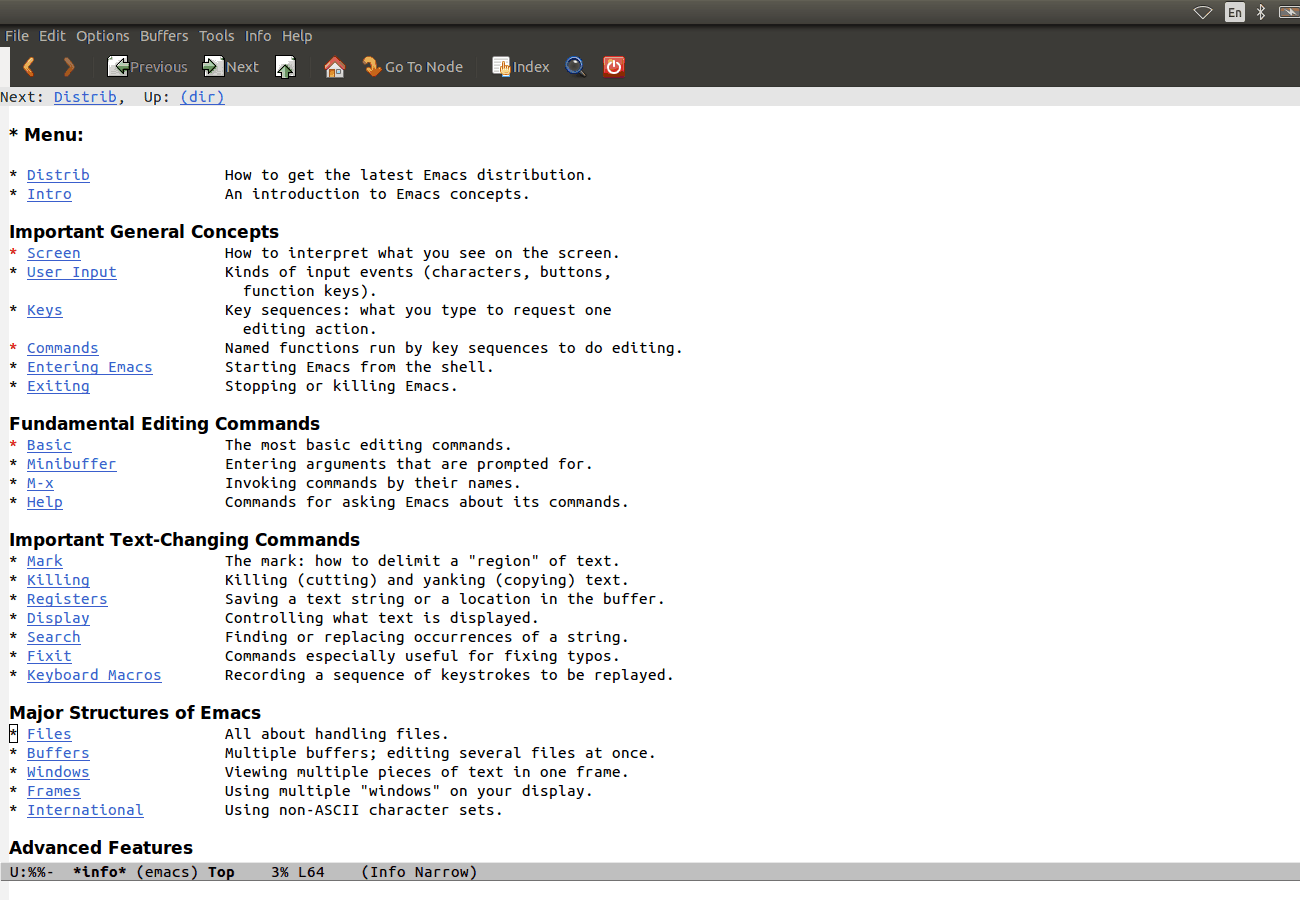Open the Killing node link
This screenshot has height=900, width=1300.
pos(58,580)
